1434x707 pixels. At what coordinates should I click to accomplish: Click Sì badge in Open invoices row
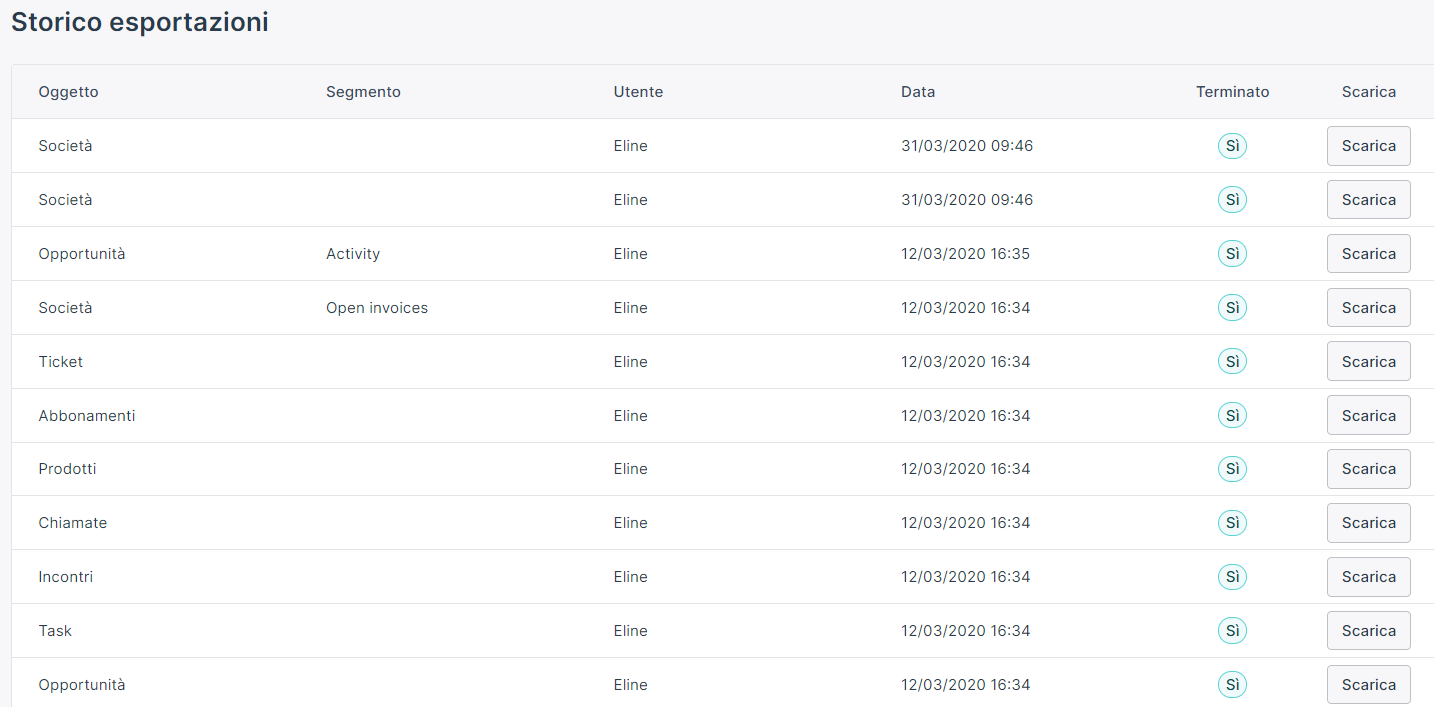click(1232, 307)
